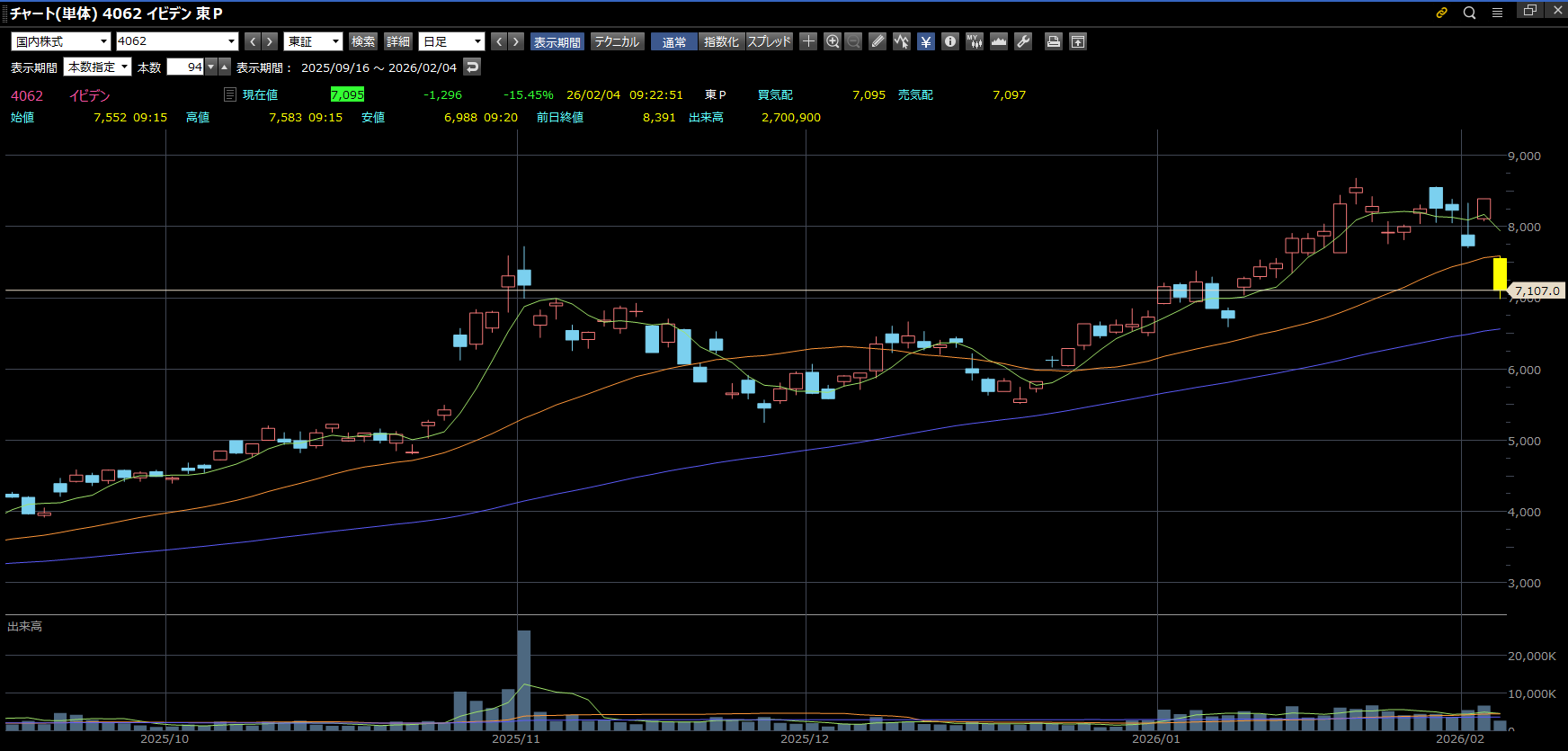
Task: Open the MY chart candlestick icon
Action: (x=975, y=41)
